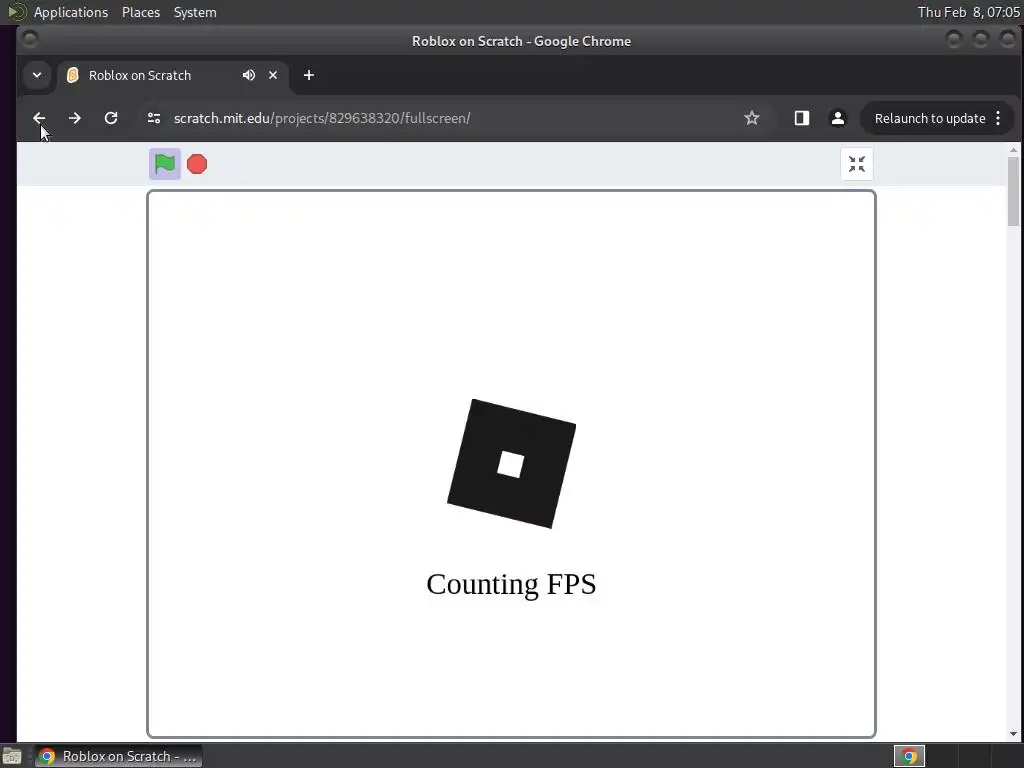Click Chrome icon in bottom panel tray
This screenshot has height=768, width=1024.
(x=909, y=756)
